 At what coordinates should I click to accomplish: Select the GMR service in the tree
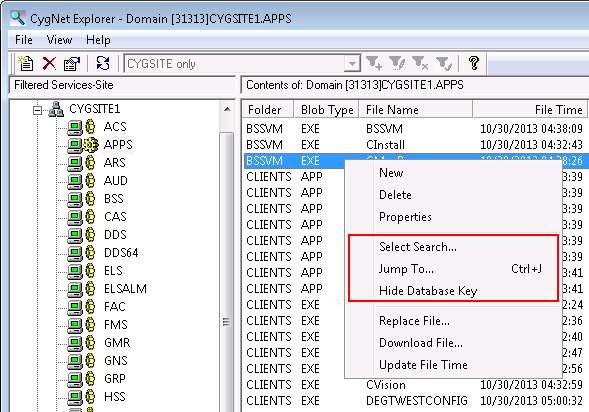[117, 343]
